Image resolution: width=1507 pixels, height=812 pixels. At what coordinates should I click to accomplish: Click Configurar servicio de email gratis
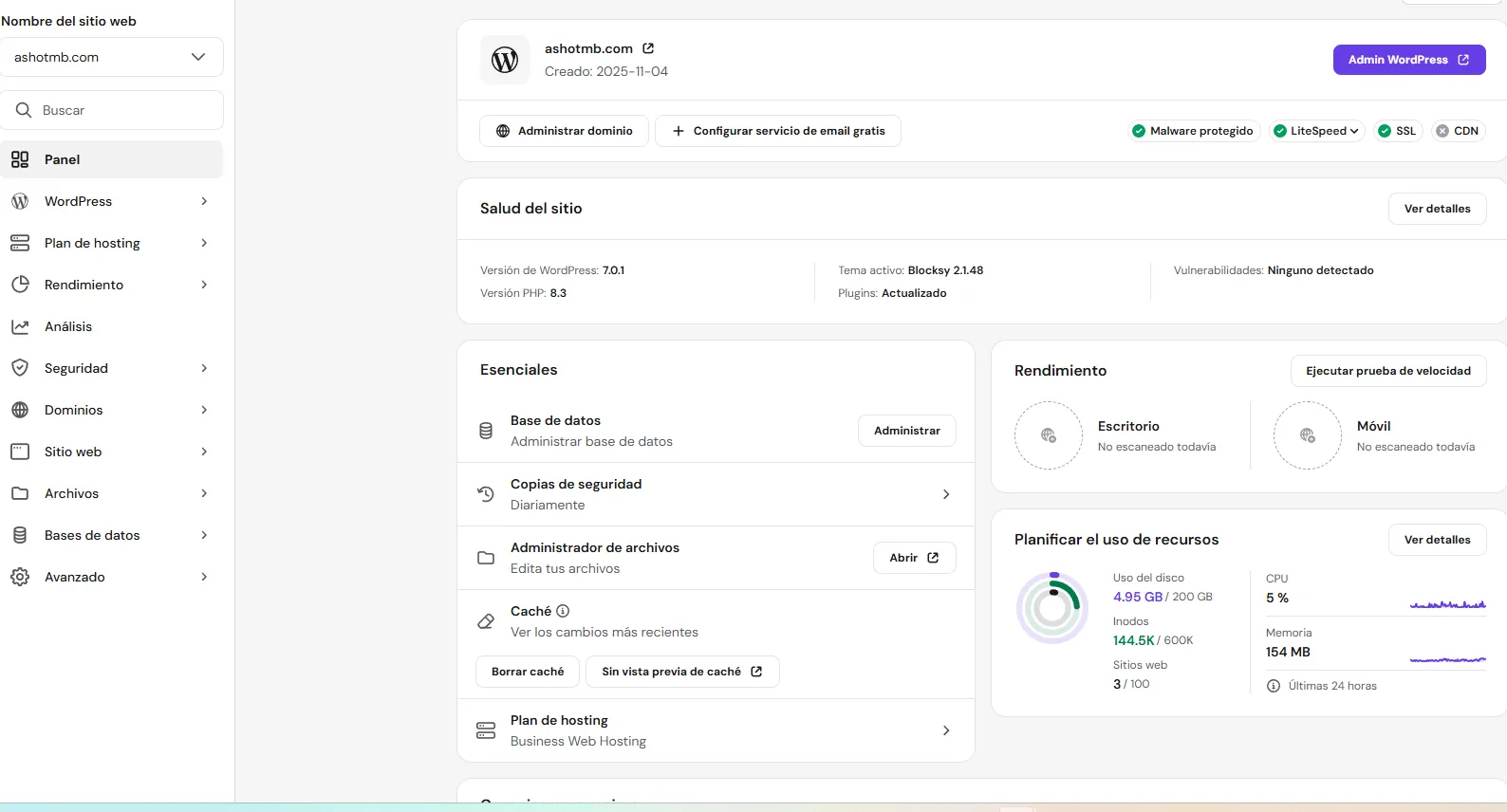pos(778,131)
